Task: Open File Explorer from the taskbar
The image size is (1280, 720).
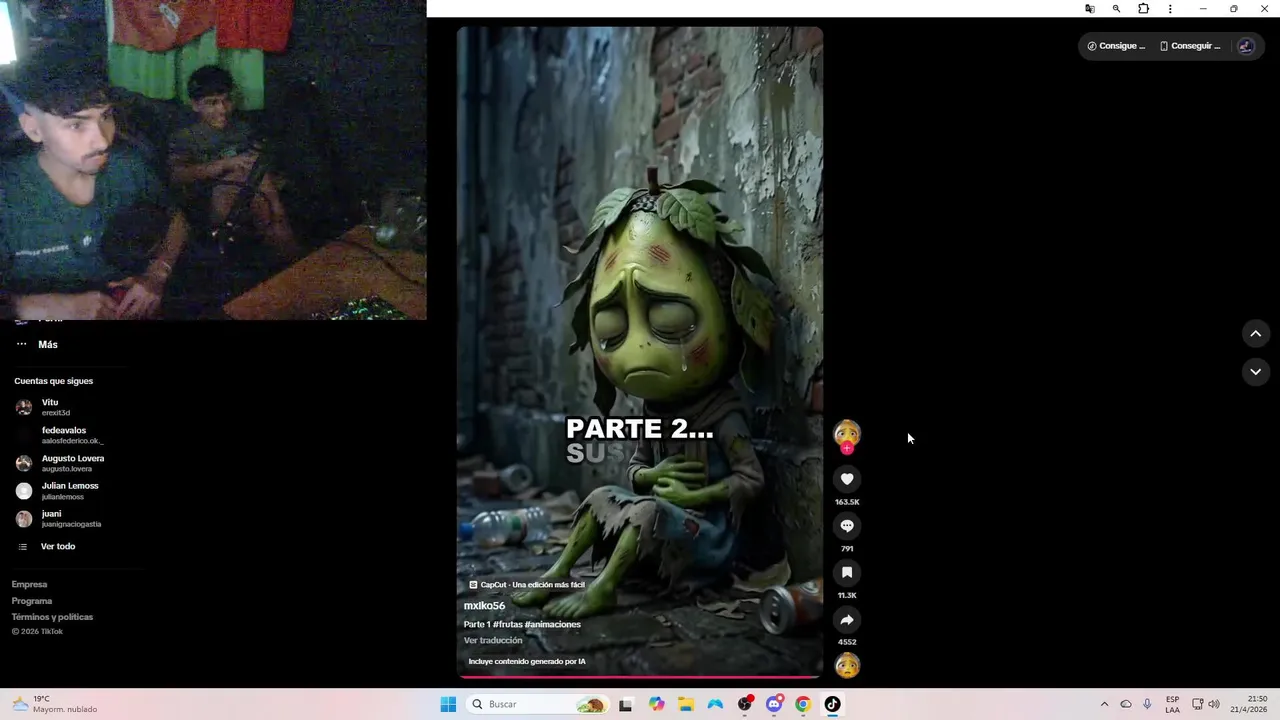Action: (686, 704)
